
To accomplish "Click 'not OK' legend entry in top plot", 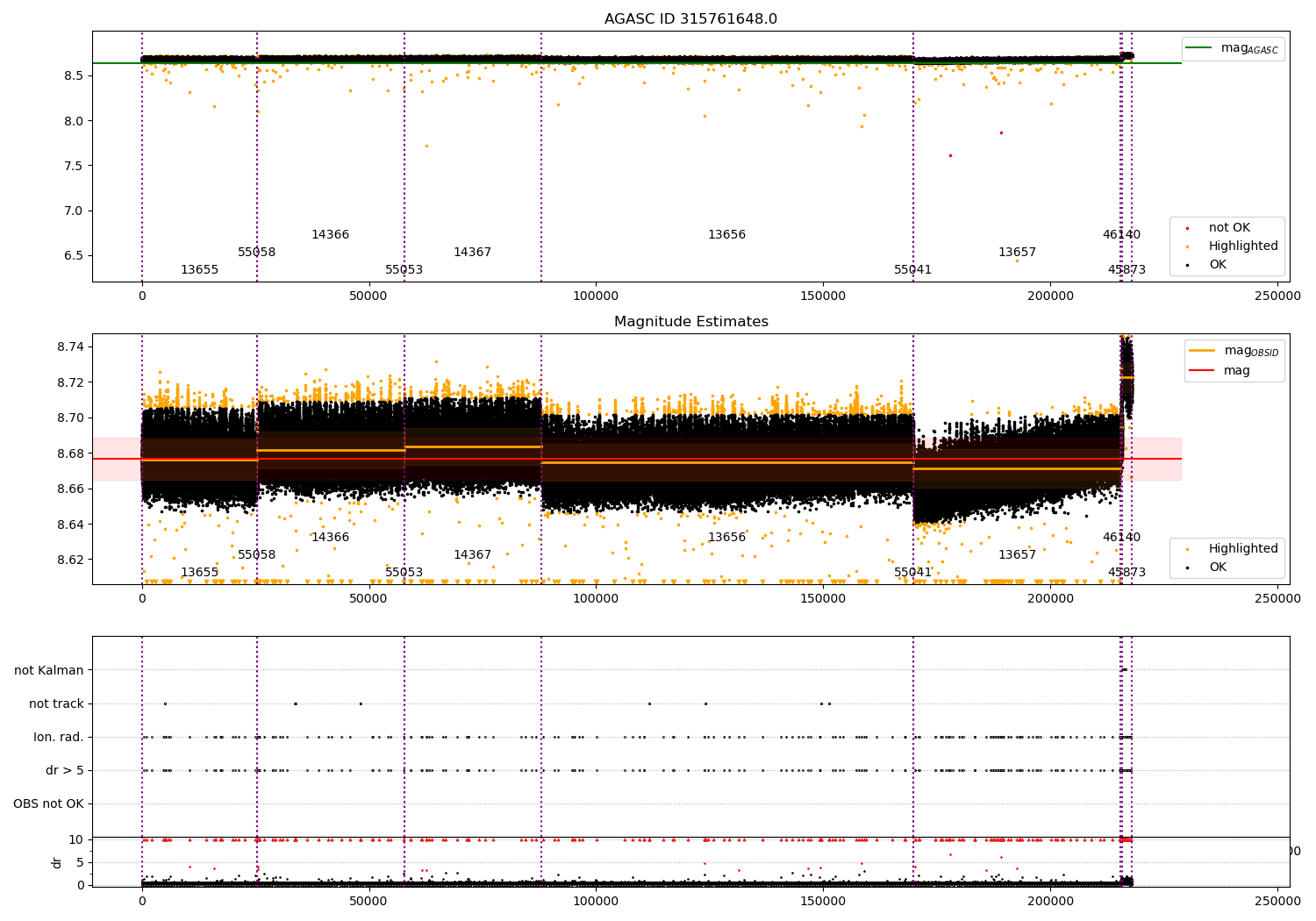I will [x=1229, y=228].
